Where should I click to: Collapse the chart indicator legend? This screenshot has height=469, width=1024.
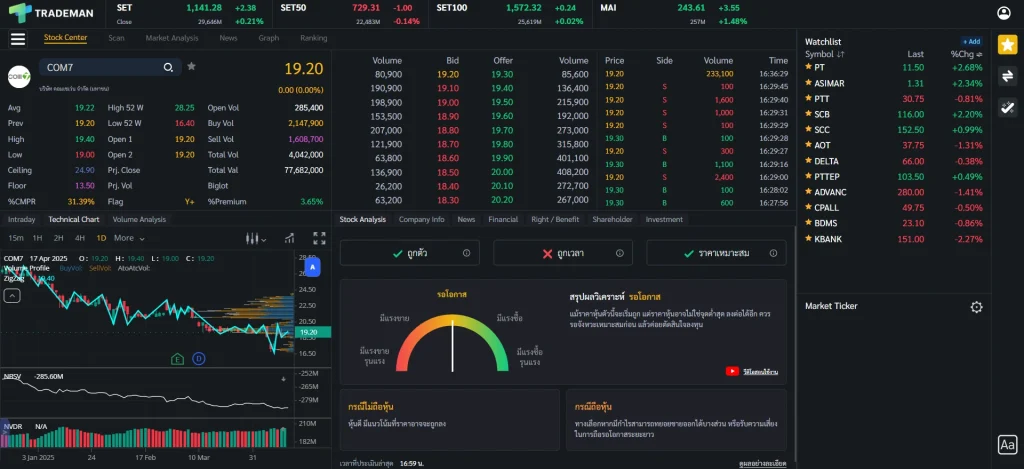click(x=13, y=296)
